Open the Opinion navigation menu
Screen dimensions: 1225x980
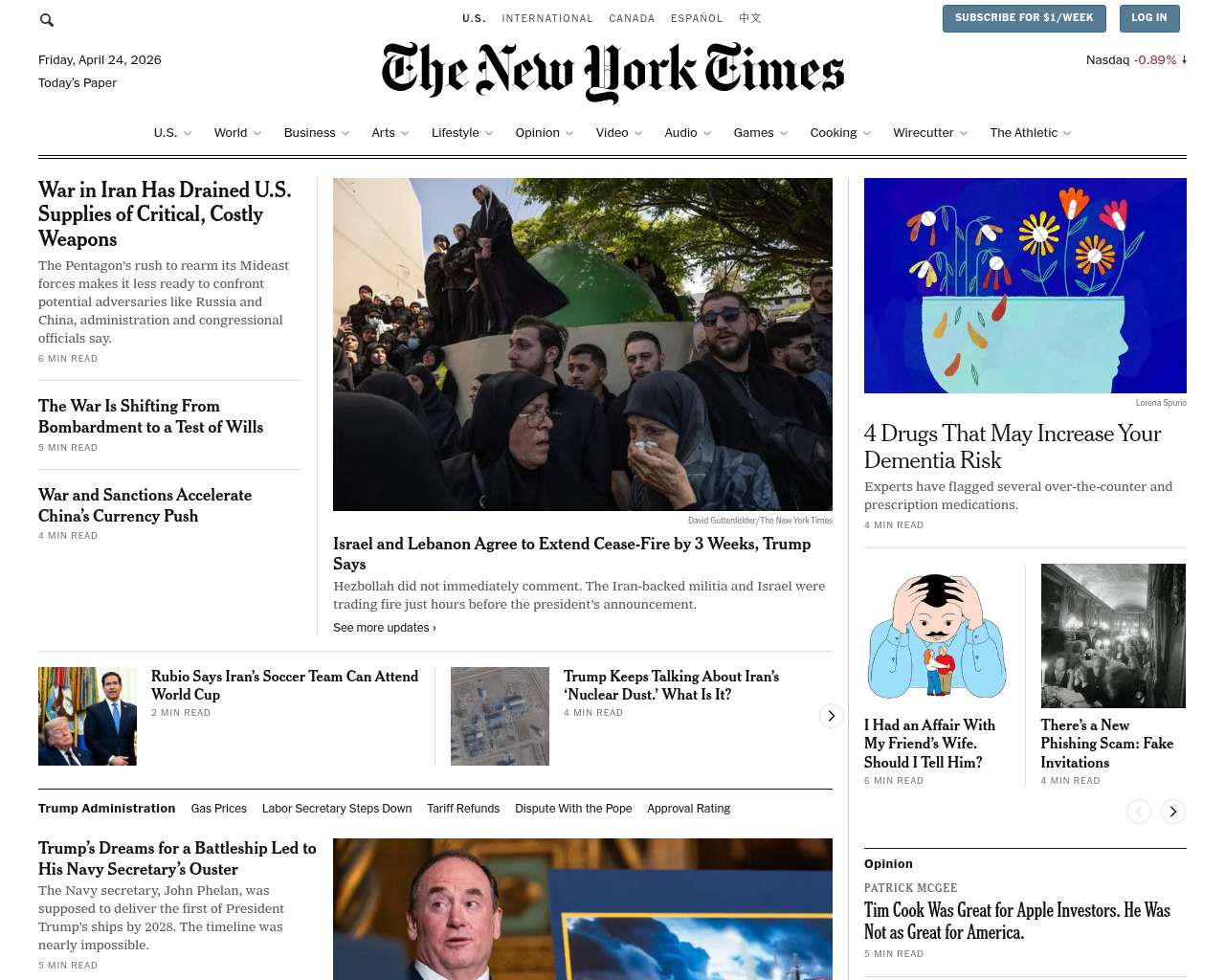537,133
